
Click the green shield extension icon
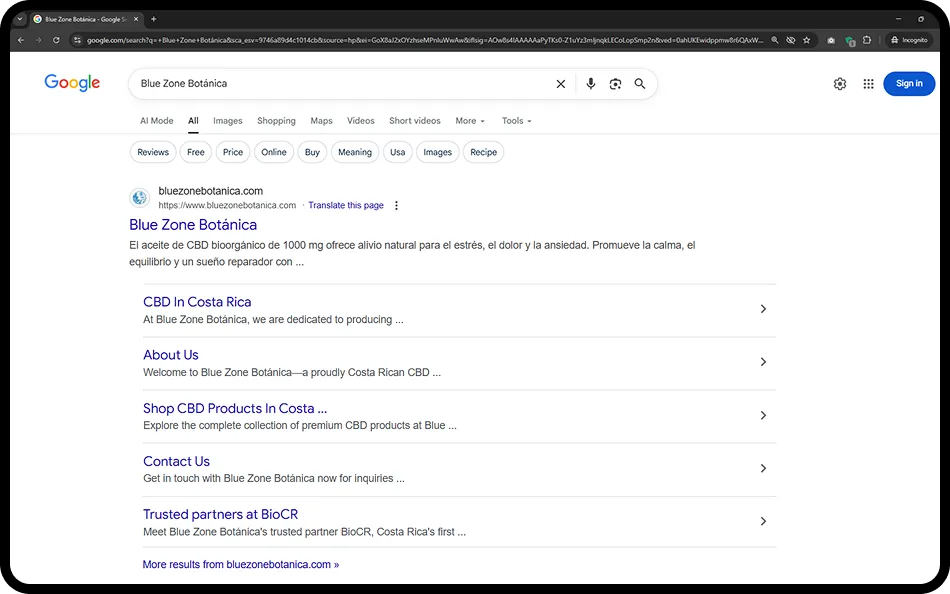pyautogui.click(x=850, y=41)
